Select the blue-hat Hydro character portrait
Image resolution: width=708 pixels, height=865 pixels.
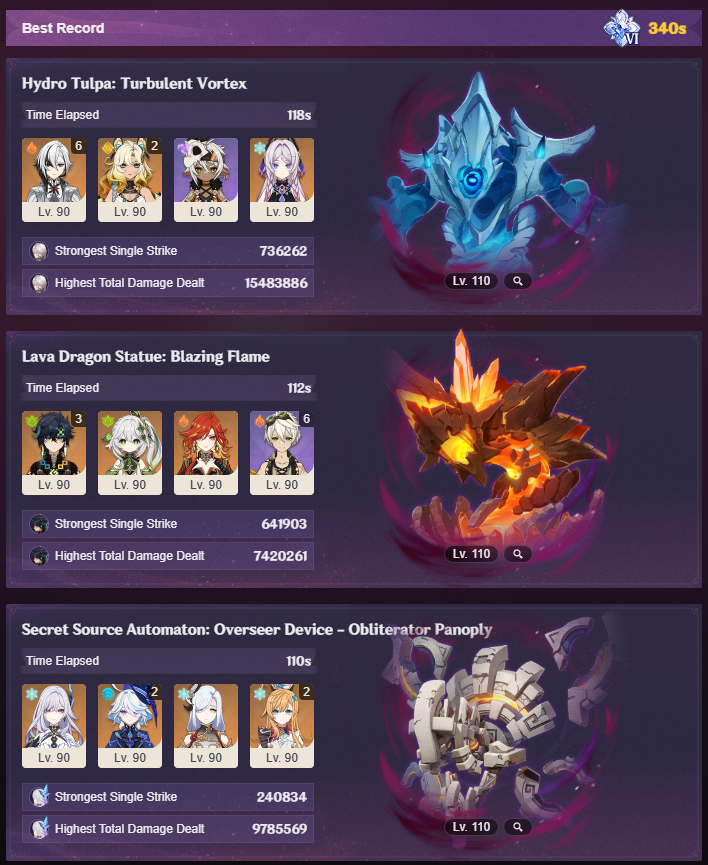coord(130,726)
